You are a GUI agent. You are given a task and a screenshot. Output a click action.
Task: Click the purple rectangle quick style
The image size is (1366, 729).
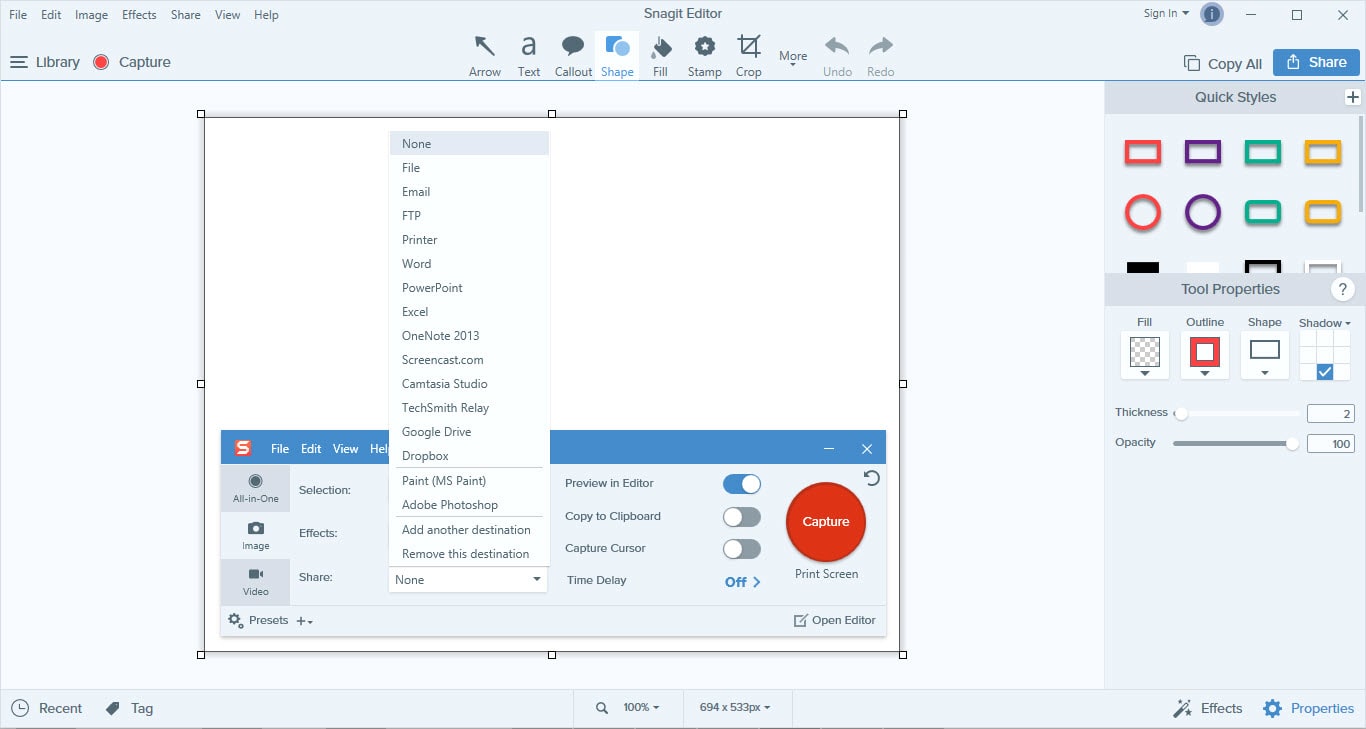(1203, 153)
